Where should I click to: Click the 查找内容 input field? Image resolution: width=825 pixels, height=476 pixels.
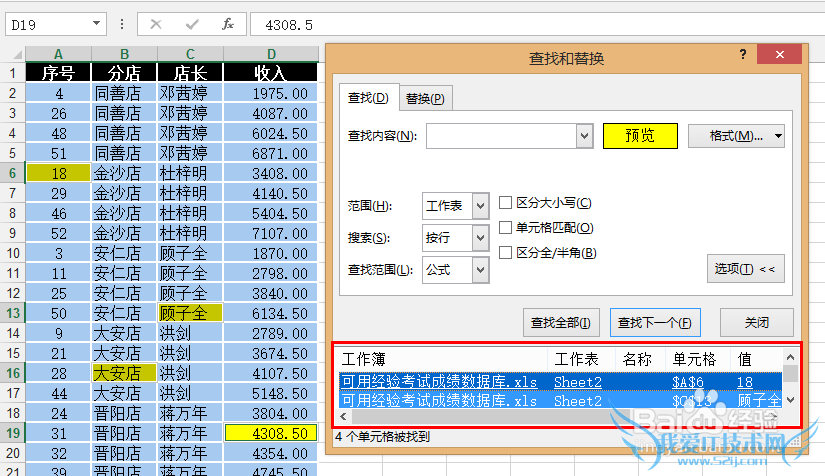(501, 135)
